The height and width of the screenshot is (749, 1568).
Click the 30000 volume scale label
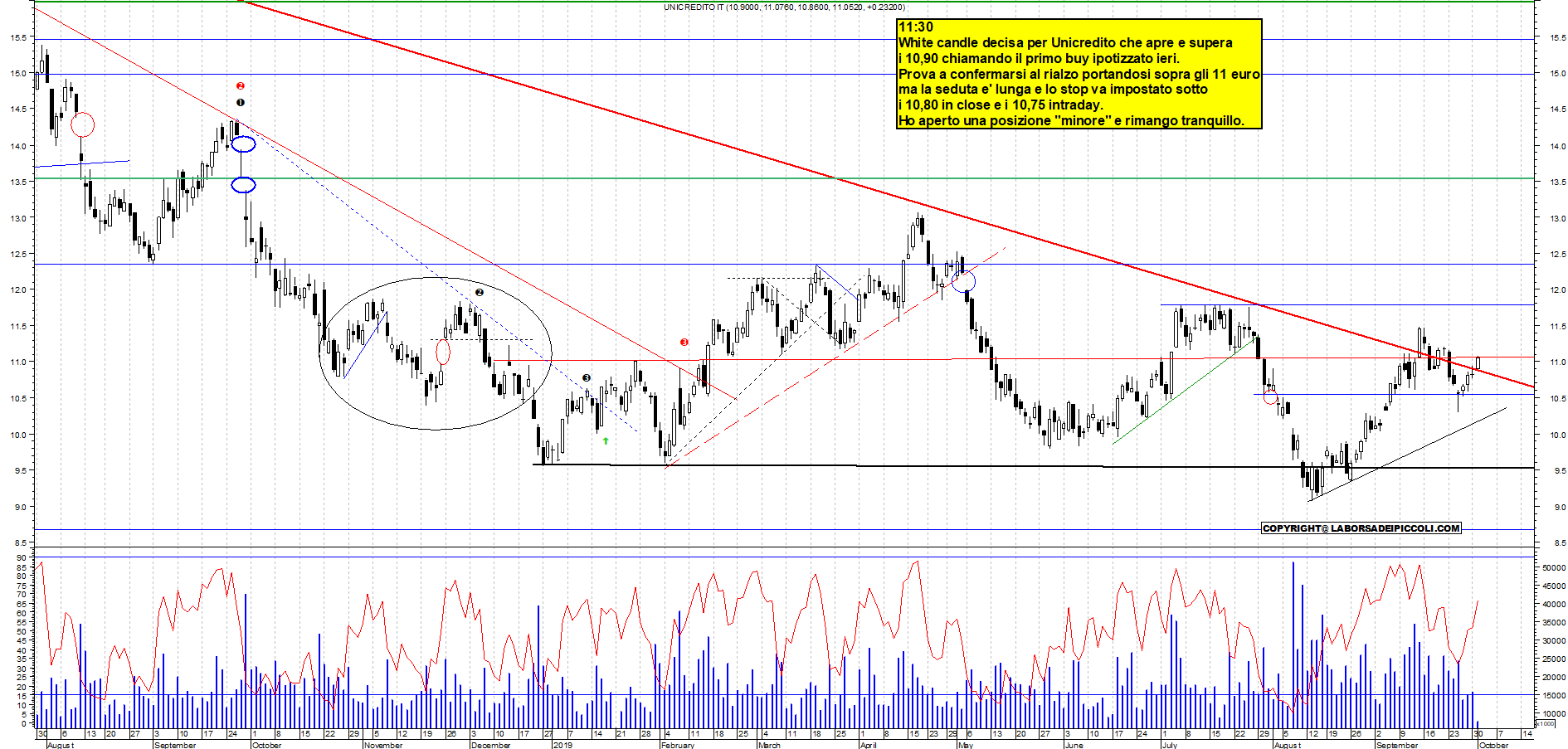1554,641
